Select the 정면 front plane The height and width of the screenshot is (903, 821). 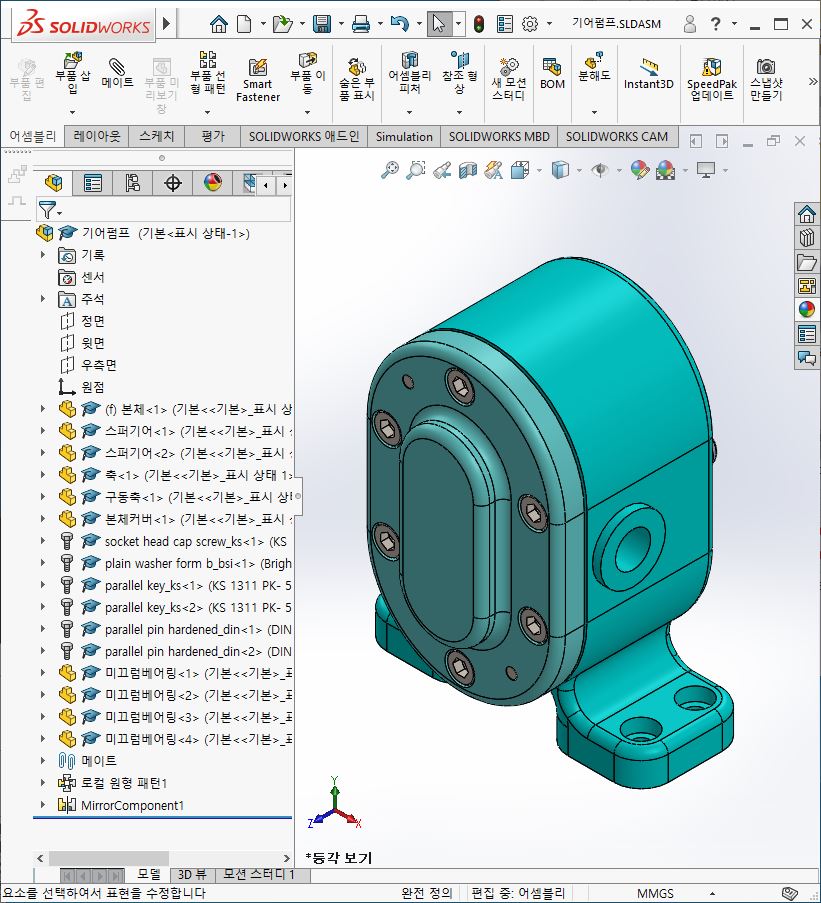[x=92, y=321]
